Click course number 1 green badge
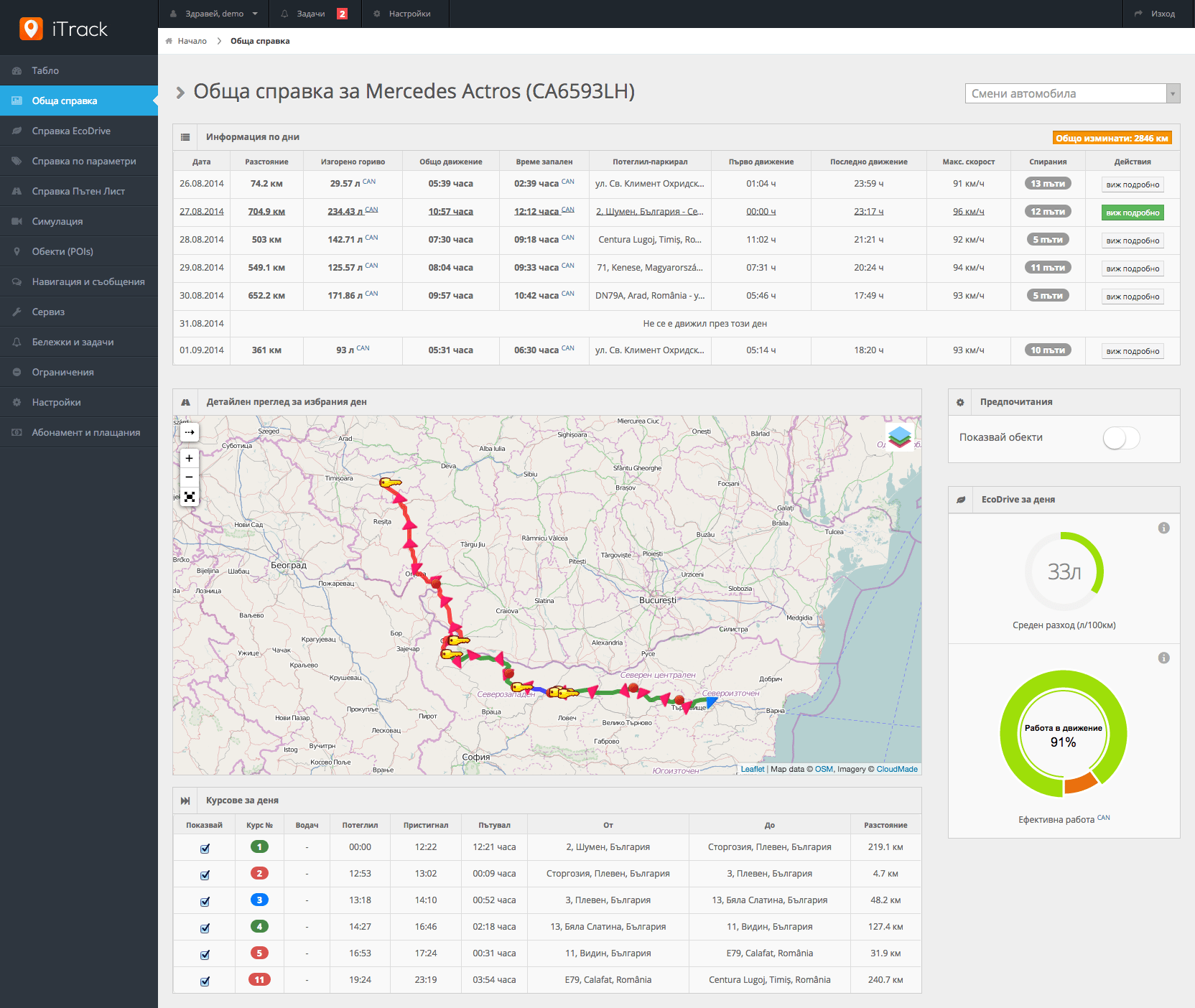 pyautogui.click(x=259, y=846)
